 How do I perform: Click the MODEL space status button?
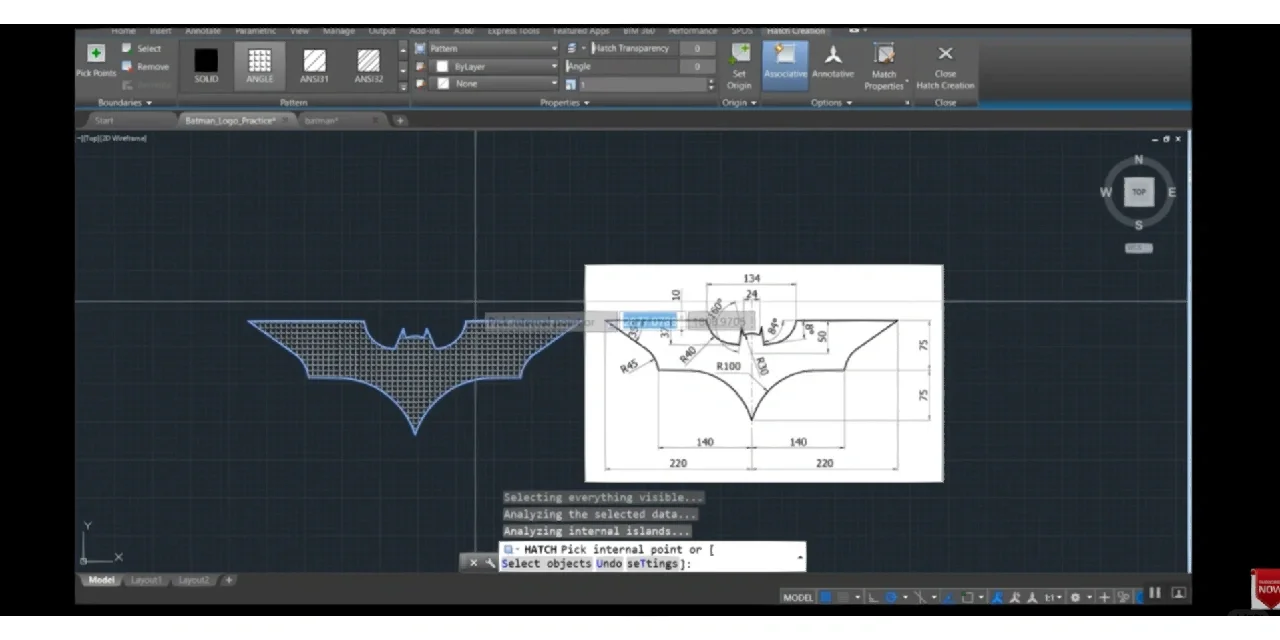tap(798, 597)
